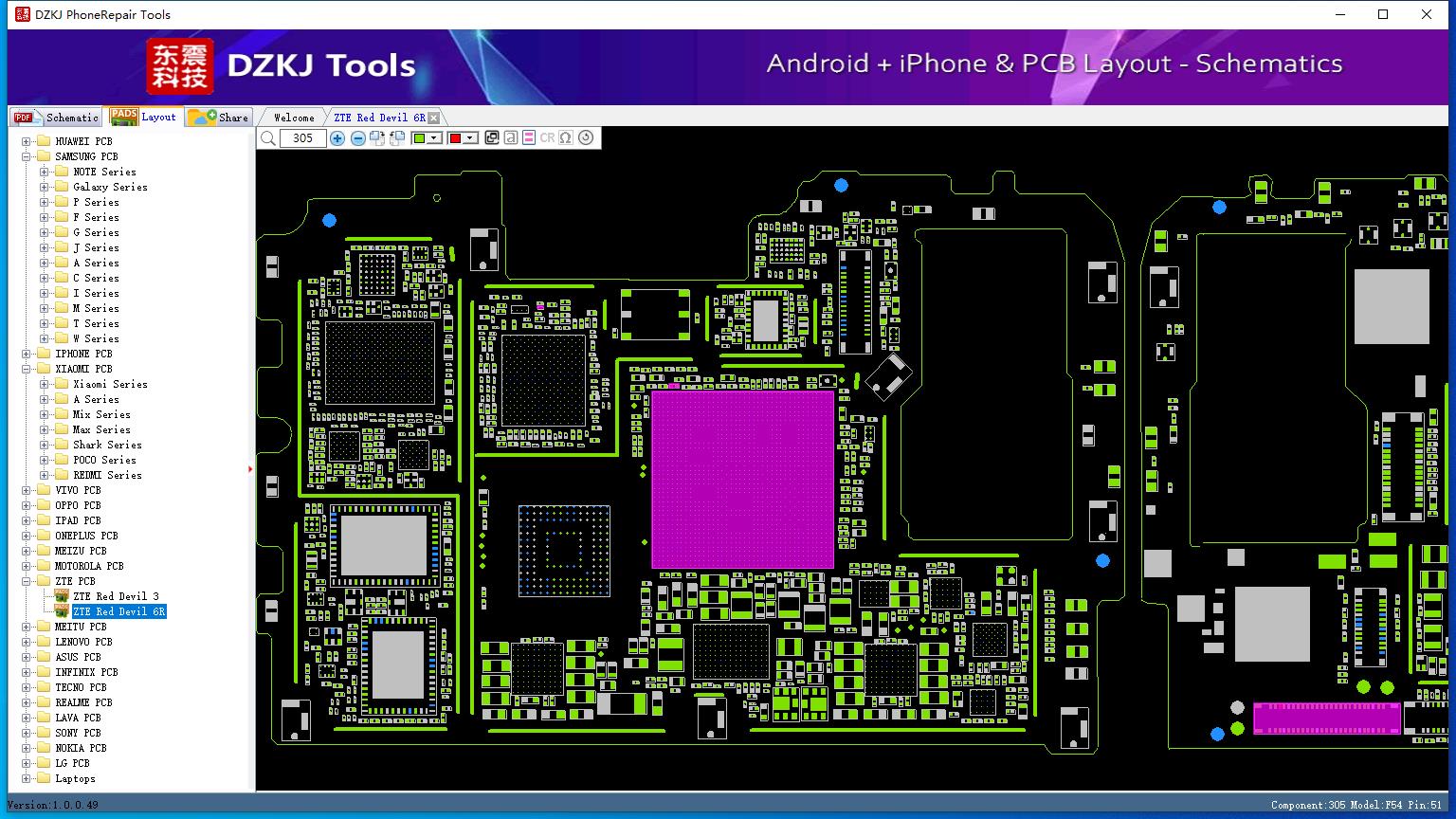Select the Xiaomi Series folder
Screen dimensions: 1456x819
coord(110,384)
